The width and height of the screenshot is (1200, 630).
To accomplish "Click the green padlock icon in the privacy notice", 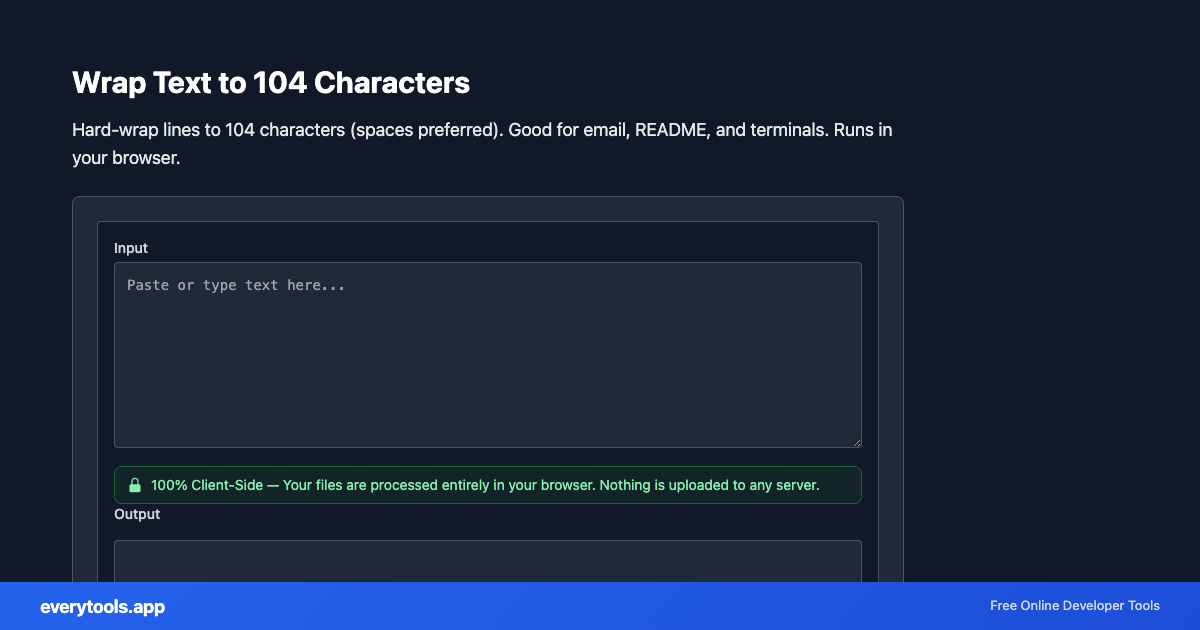I will click(x=135, y=485).
